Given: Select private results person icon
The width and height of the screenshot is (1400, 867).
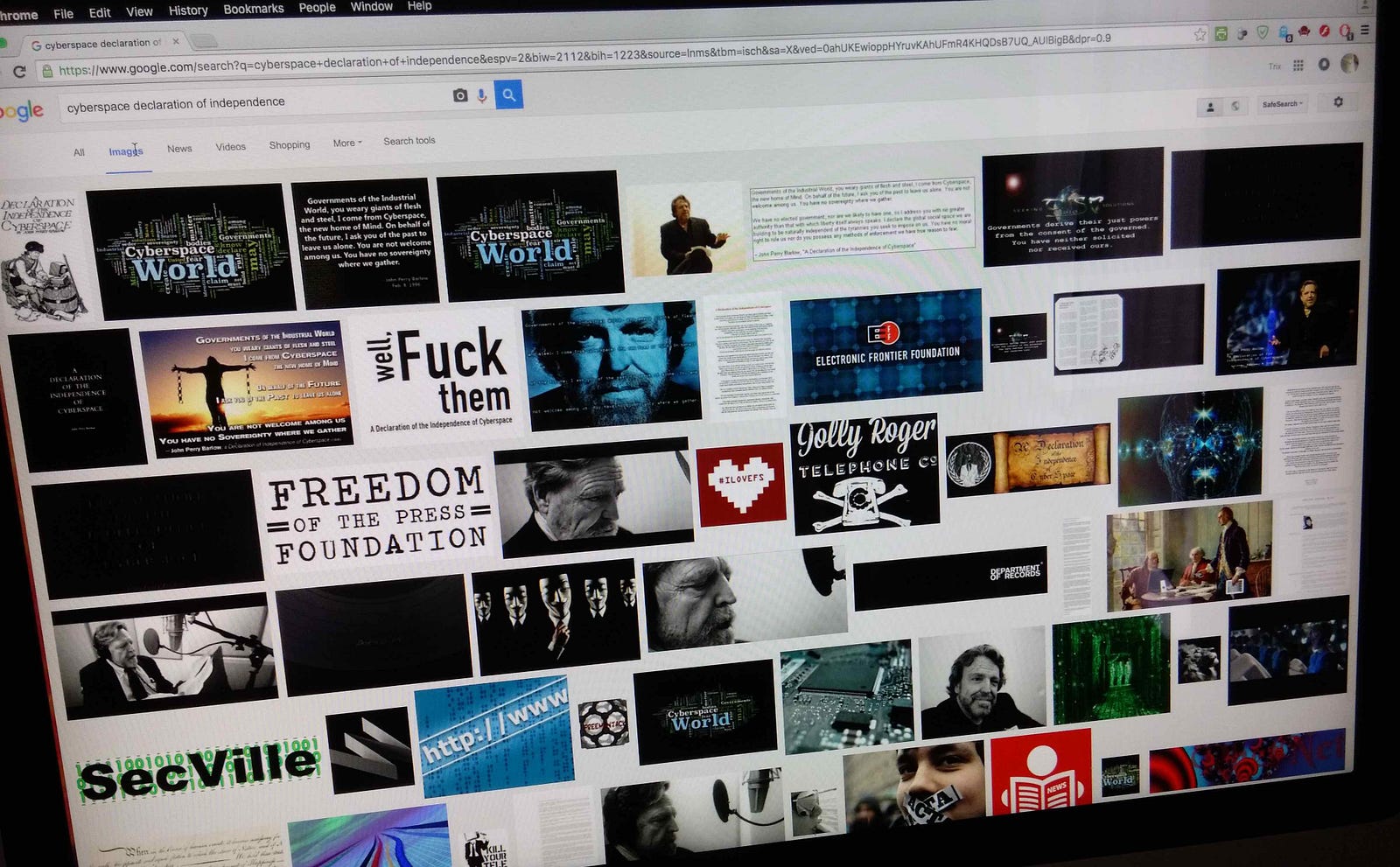Looking at the screenshot, I should coord(1210,107).
